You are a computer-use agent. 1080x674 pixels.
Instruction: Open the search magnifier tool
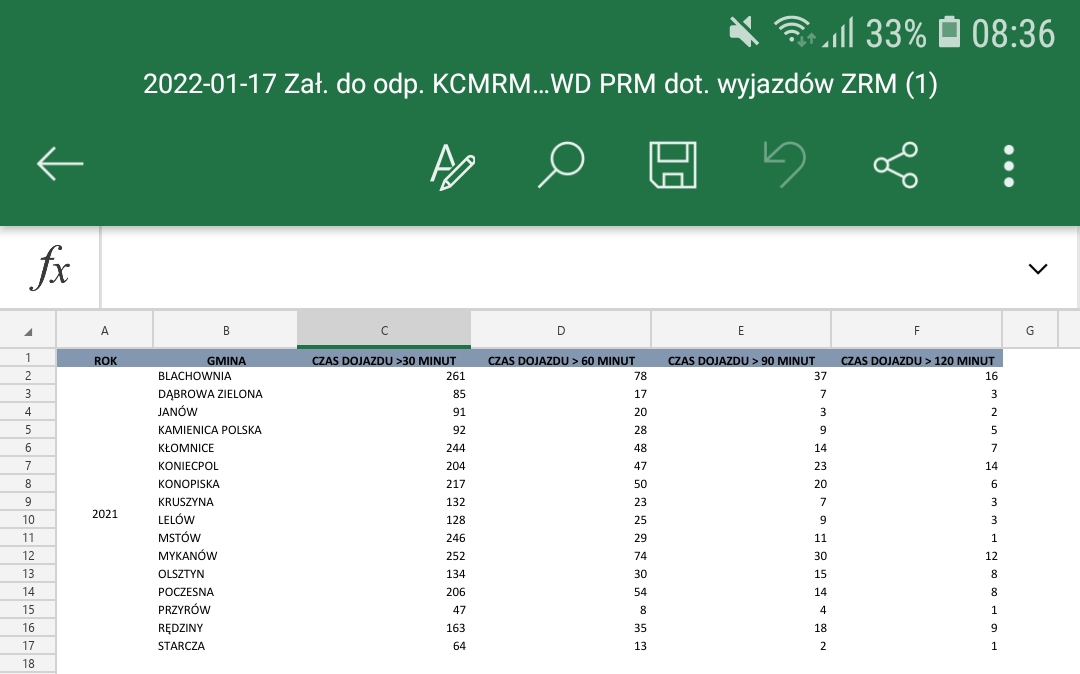point(560,165)
